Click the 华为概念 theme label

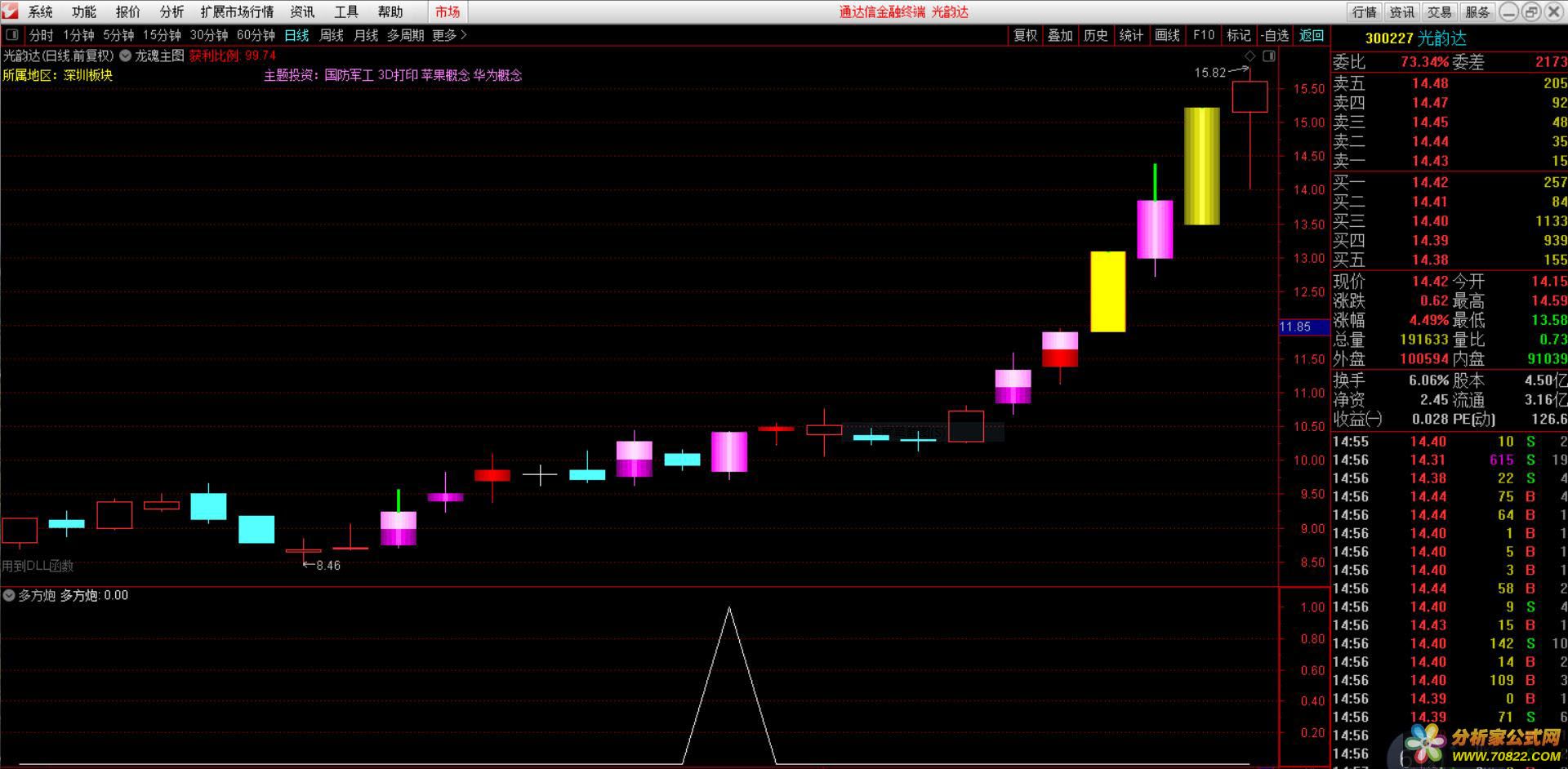pyautogui.click(x=497, y=75)
